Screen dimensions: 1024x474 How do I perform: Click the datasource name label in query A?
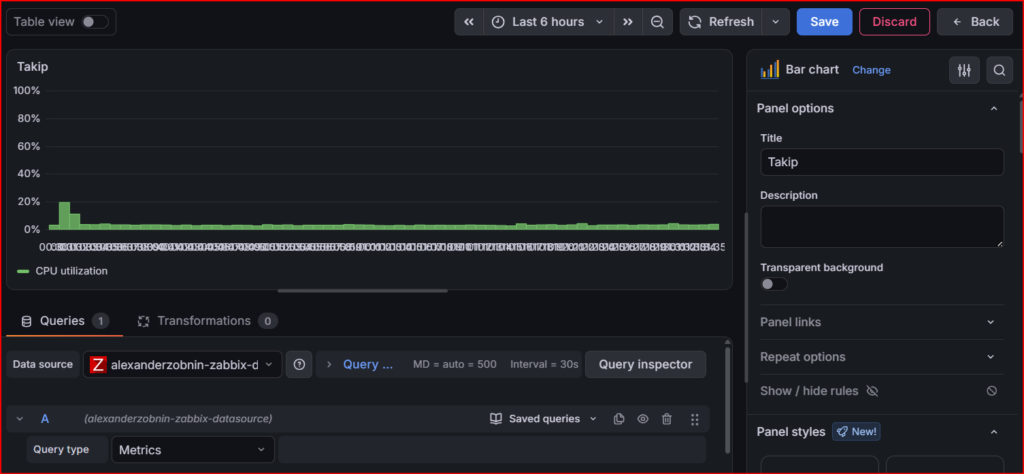pyautogui.click(x=178, y=419)
